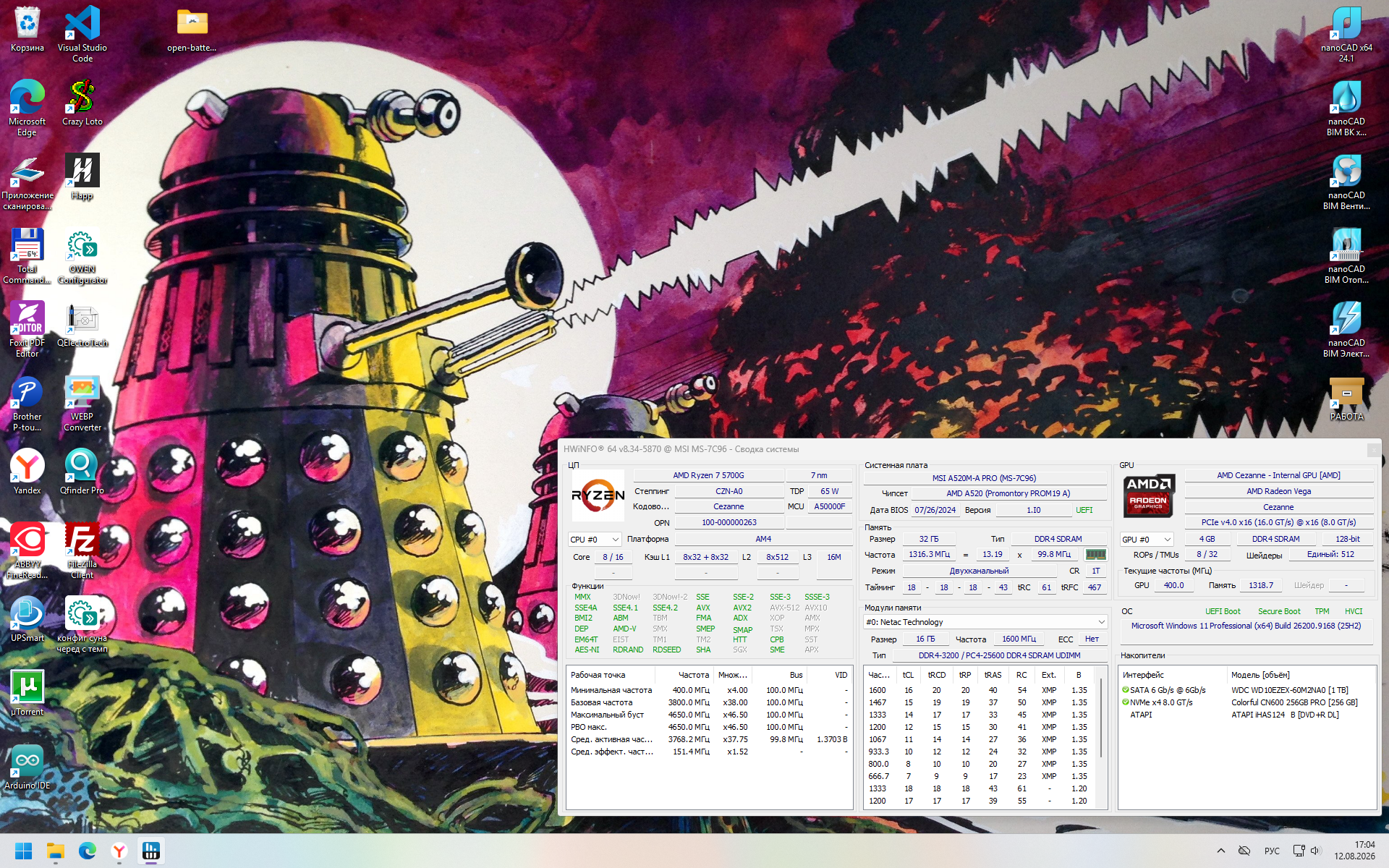This screenshot has width=1389, height=868.
Task: Click the DDR4-3200 / PC4-25600 module type field
Action: (x=999, y=655)
